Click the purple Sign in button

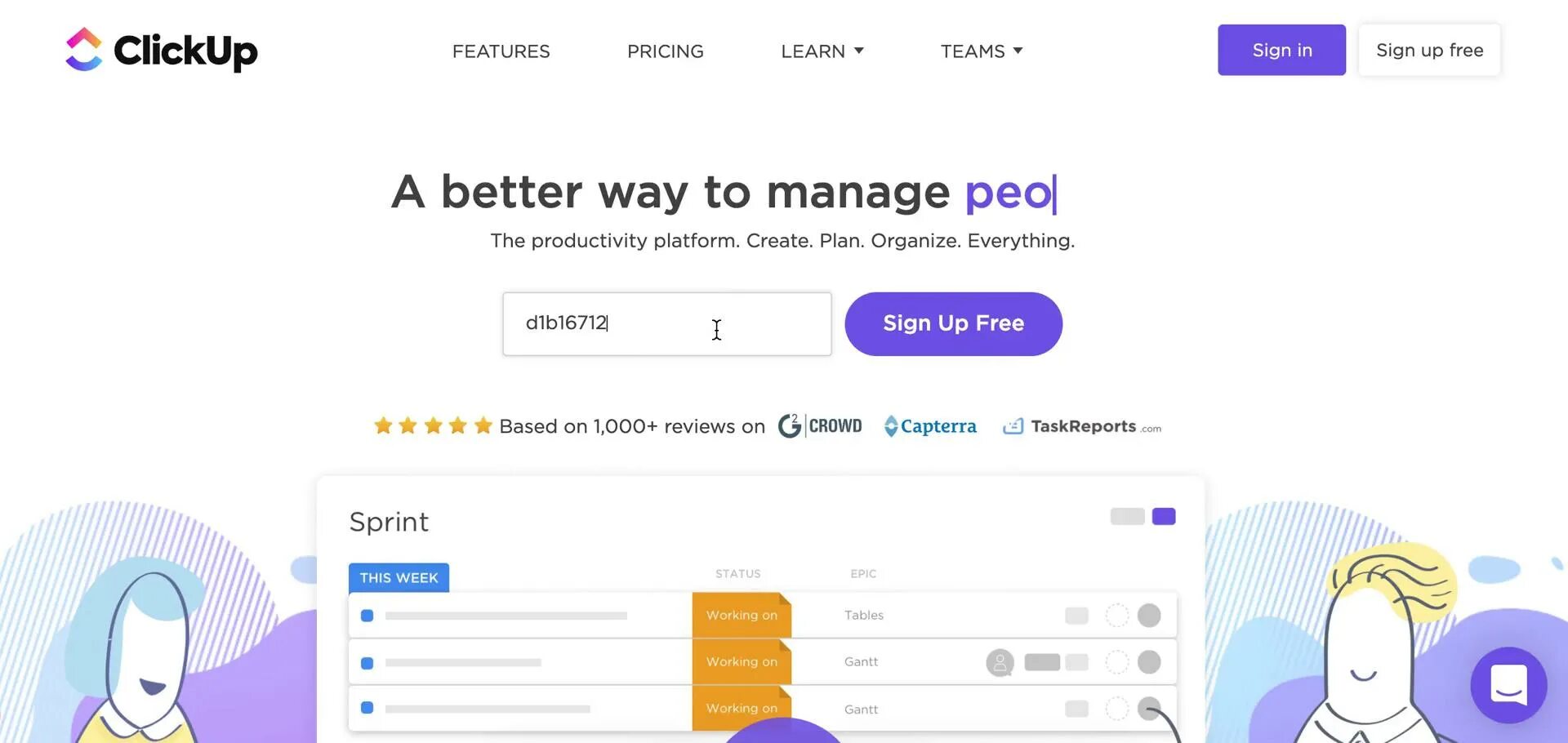[1281, 51]
